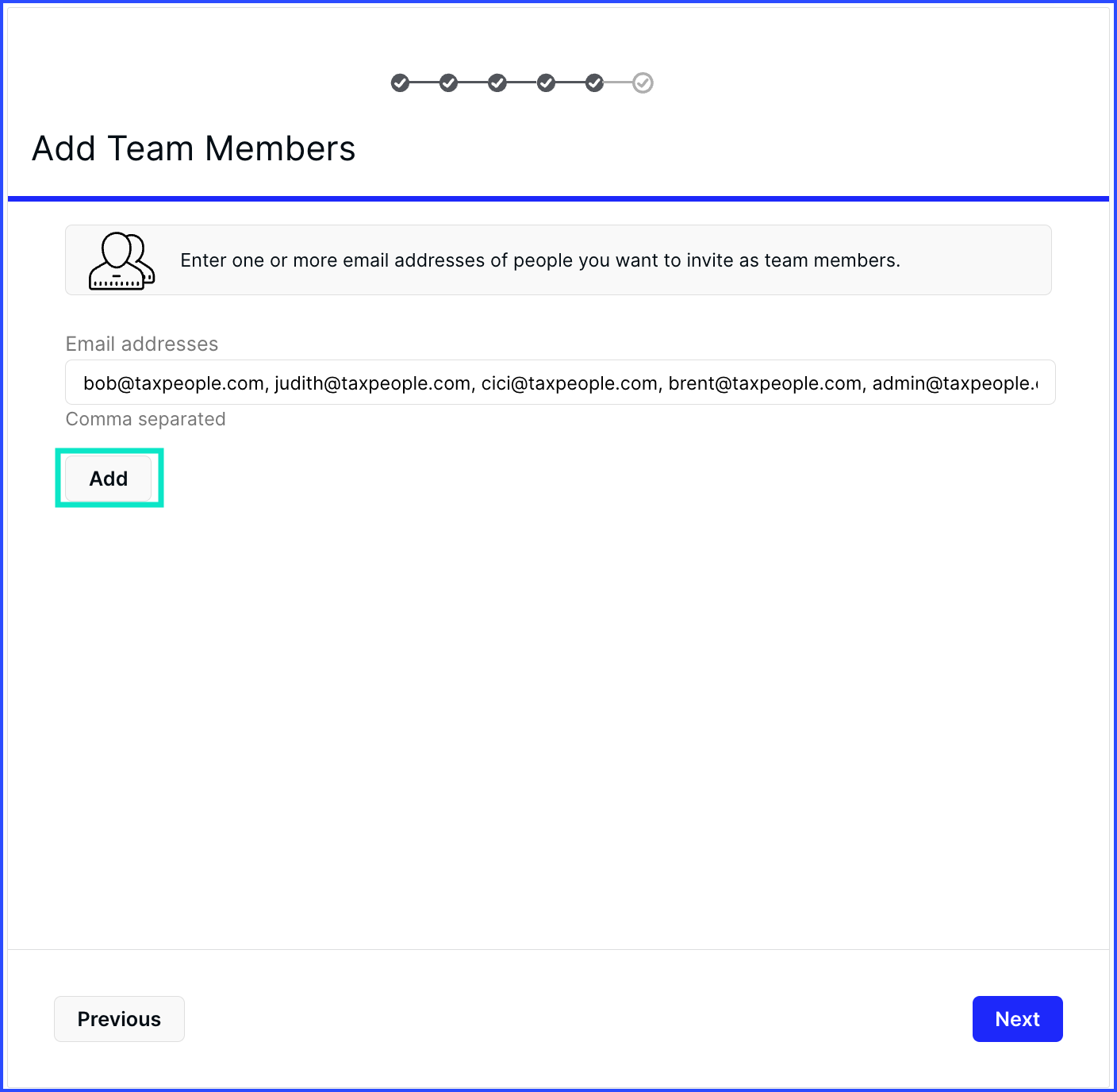Continue with the blue Next button

click(1017, 1019)
